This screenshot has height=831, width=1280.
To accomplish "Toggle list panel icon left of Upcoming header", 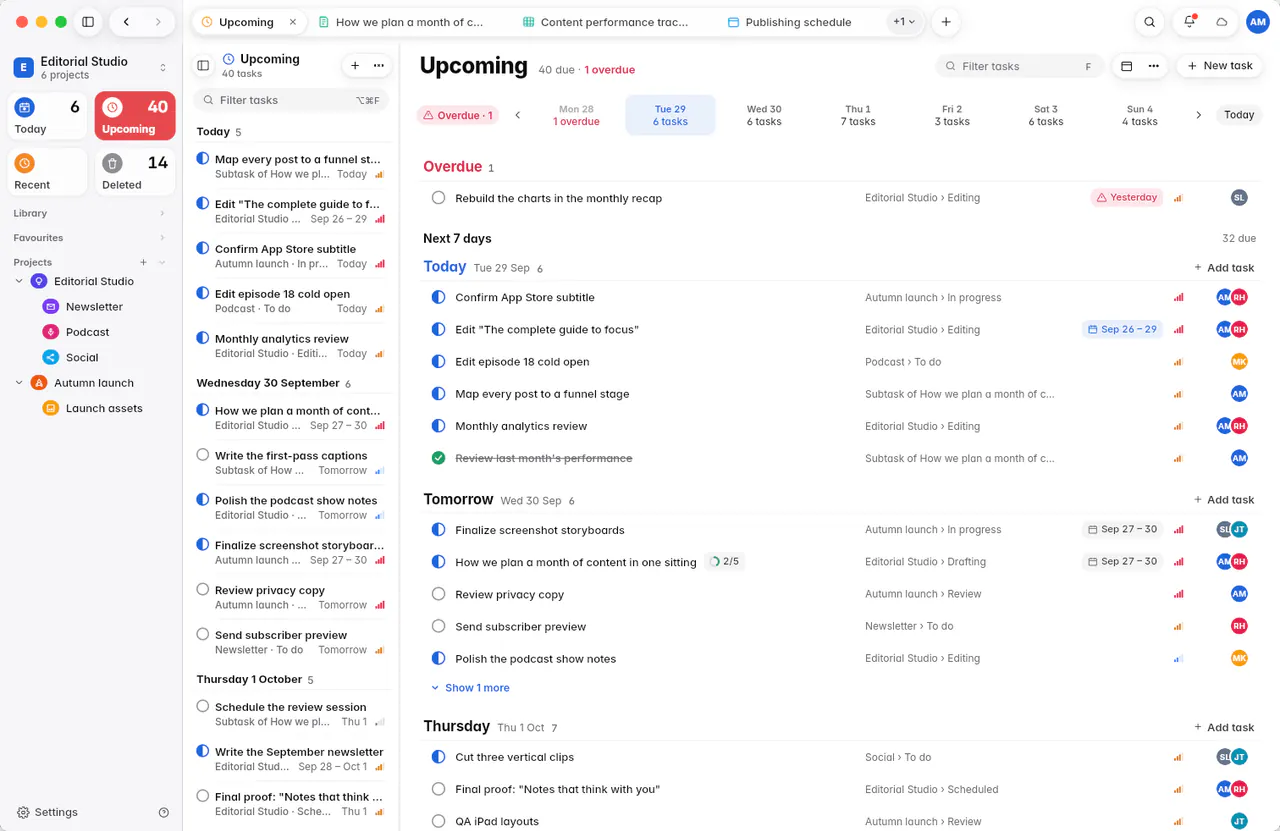I will coord(203,66).
